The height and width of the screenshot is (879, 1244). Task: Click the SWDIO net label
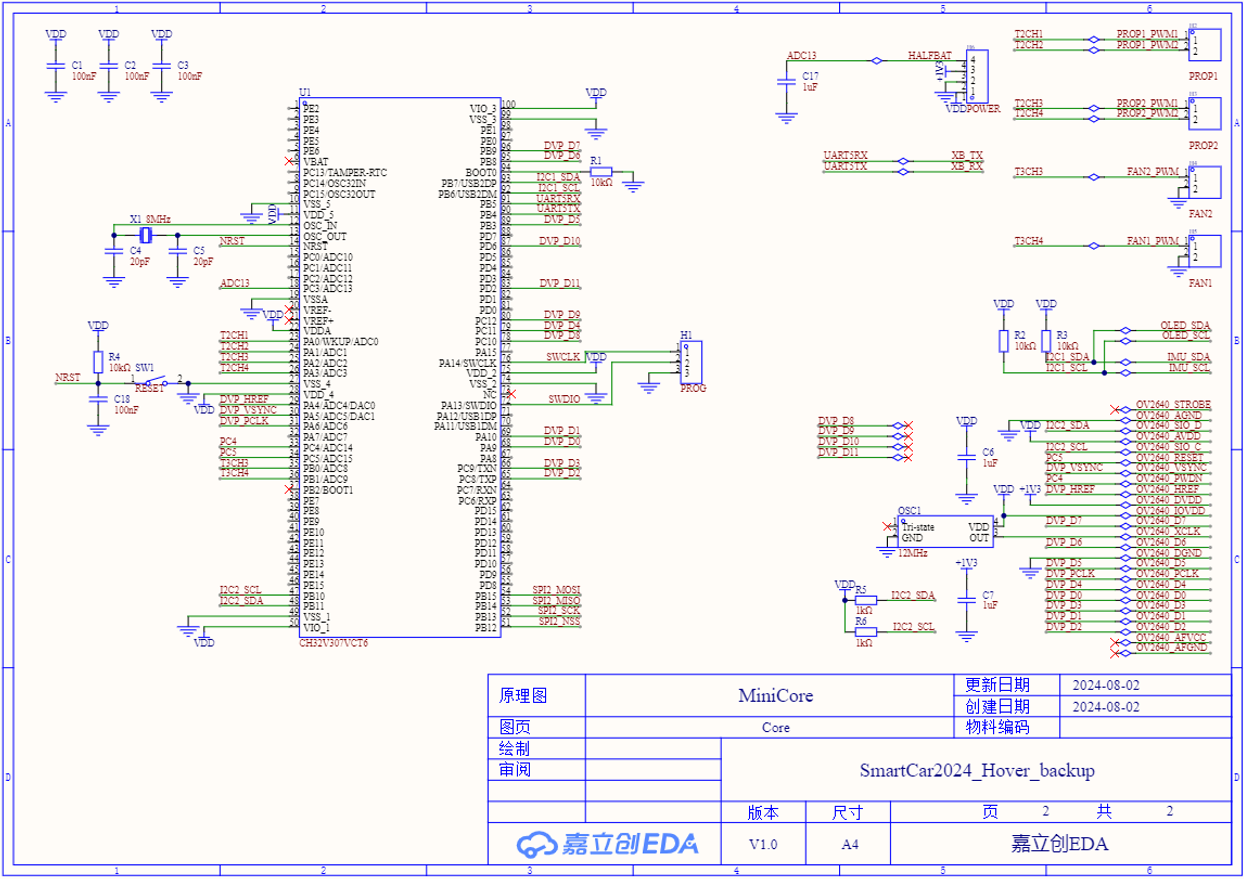pyautogui.click(x=565, y=399)
